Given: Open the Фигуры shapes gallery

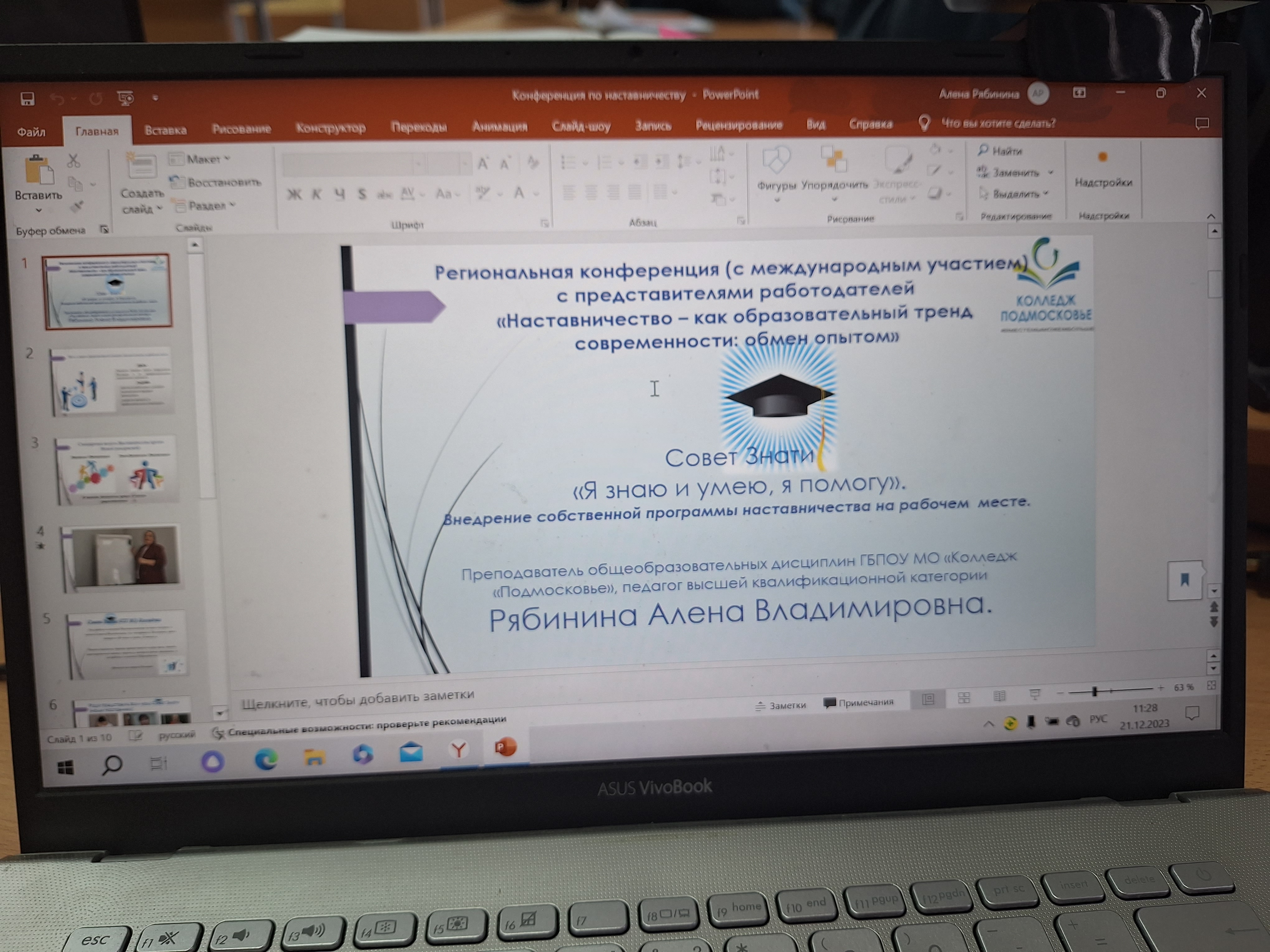Looking at the screenshot, I should (776, 172).
